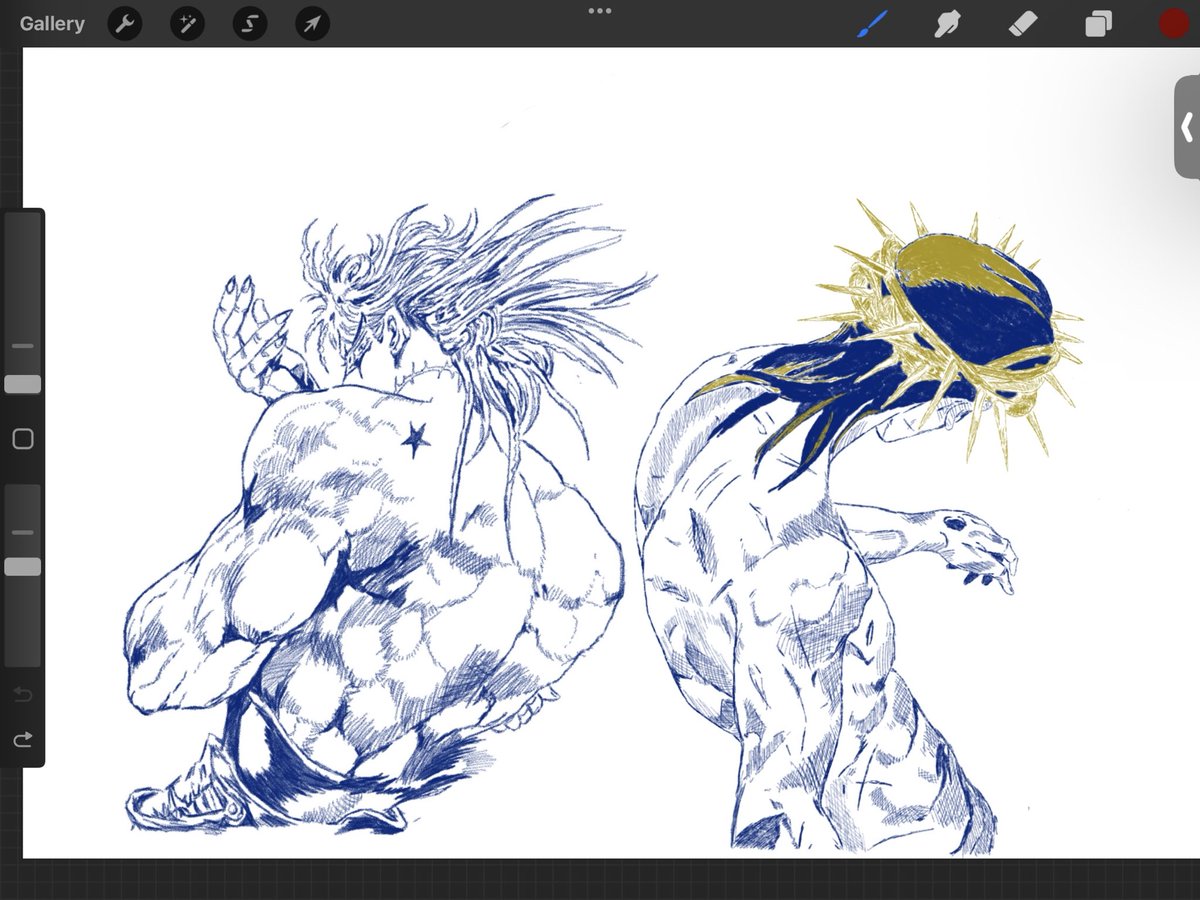Select the Eraser tool

pyautogui.click(x=1023, y=23)
